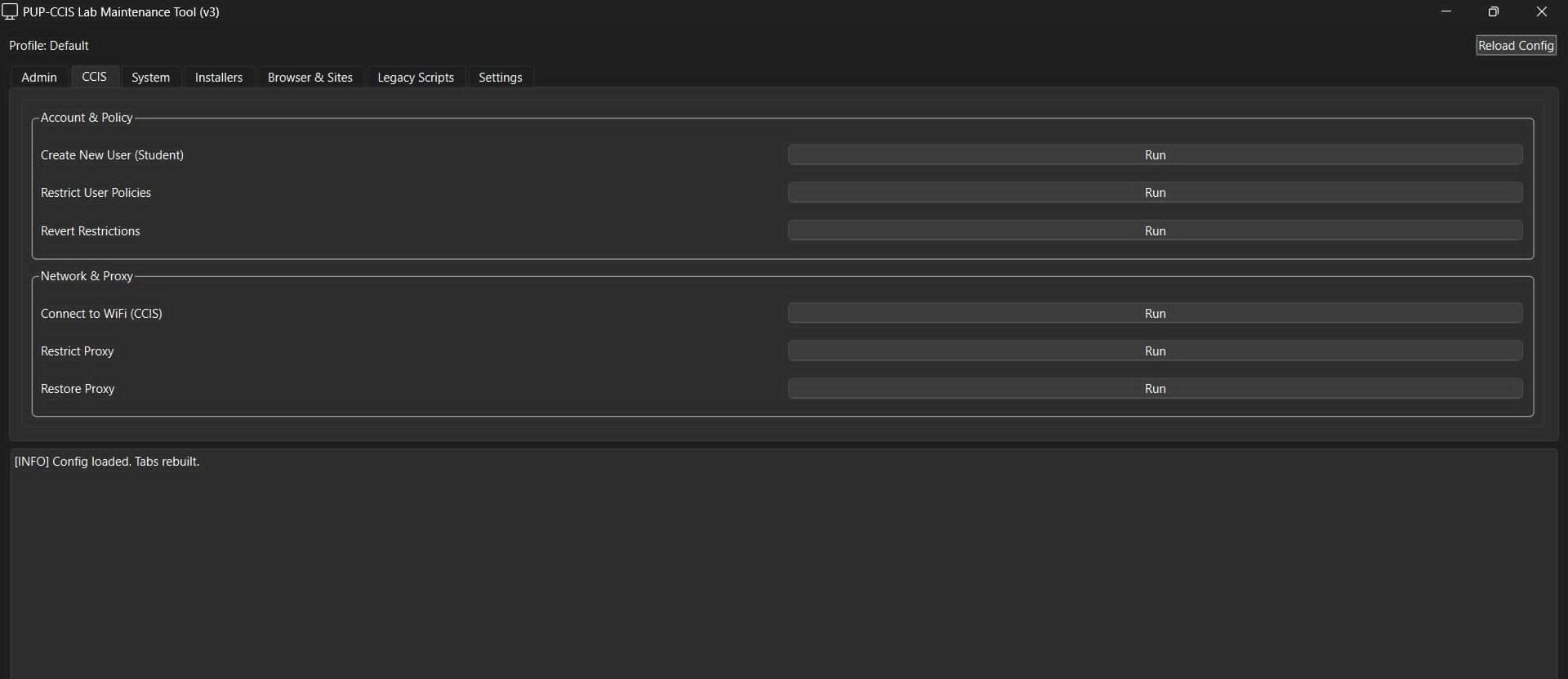Click the 'Profile: Default' label

(x=49, y=46)
